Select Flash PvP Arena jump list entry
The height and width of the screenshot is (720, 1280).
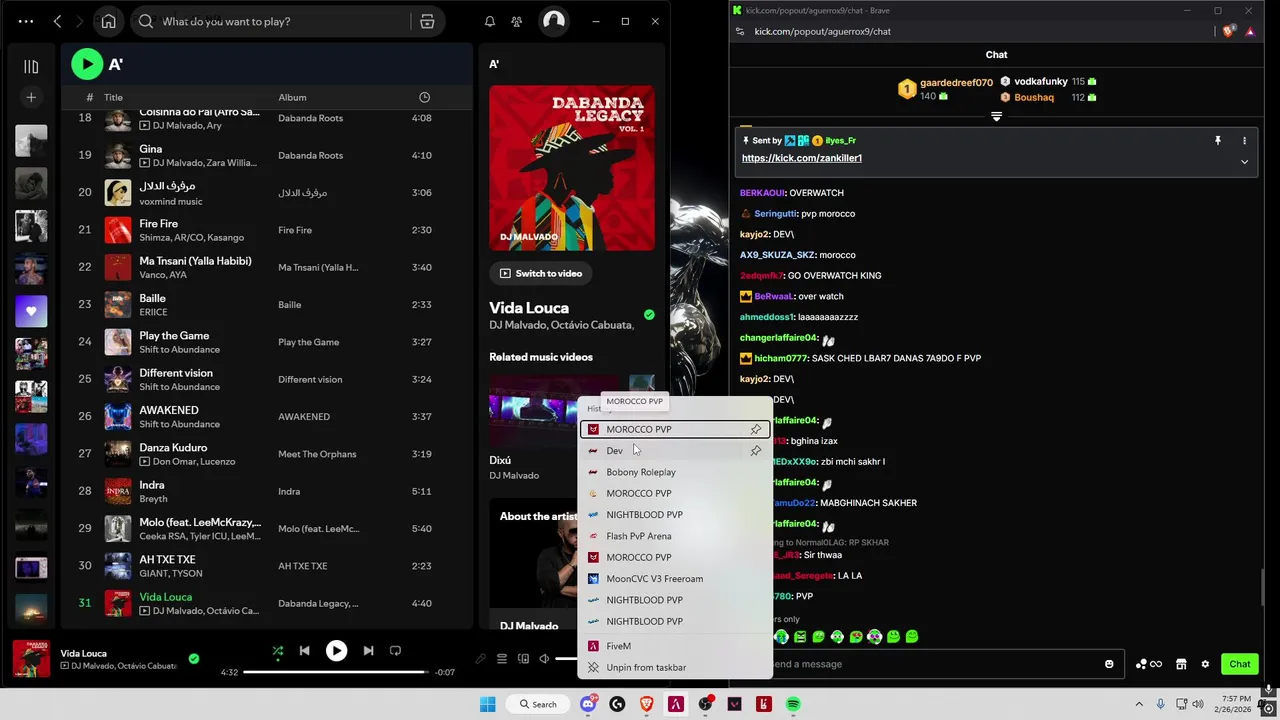[x=675, y=536]
